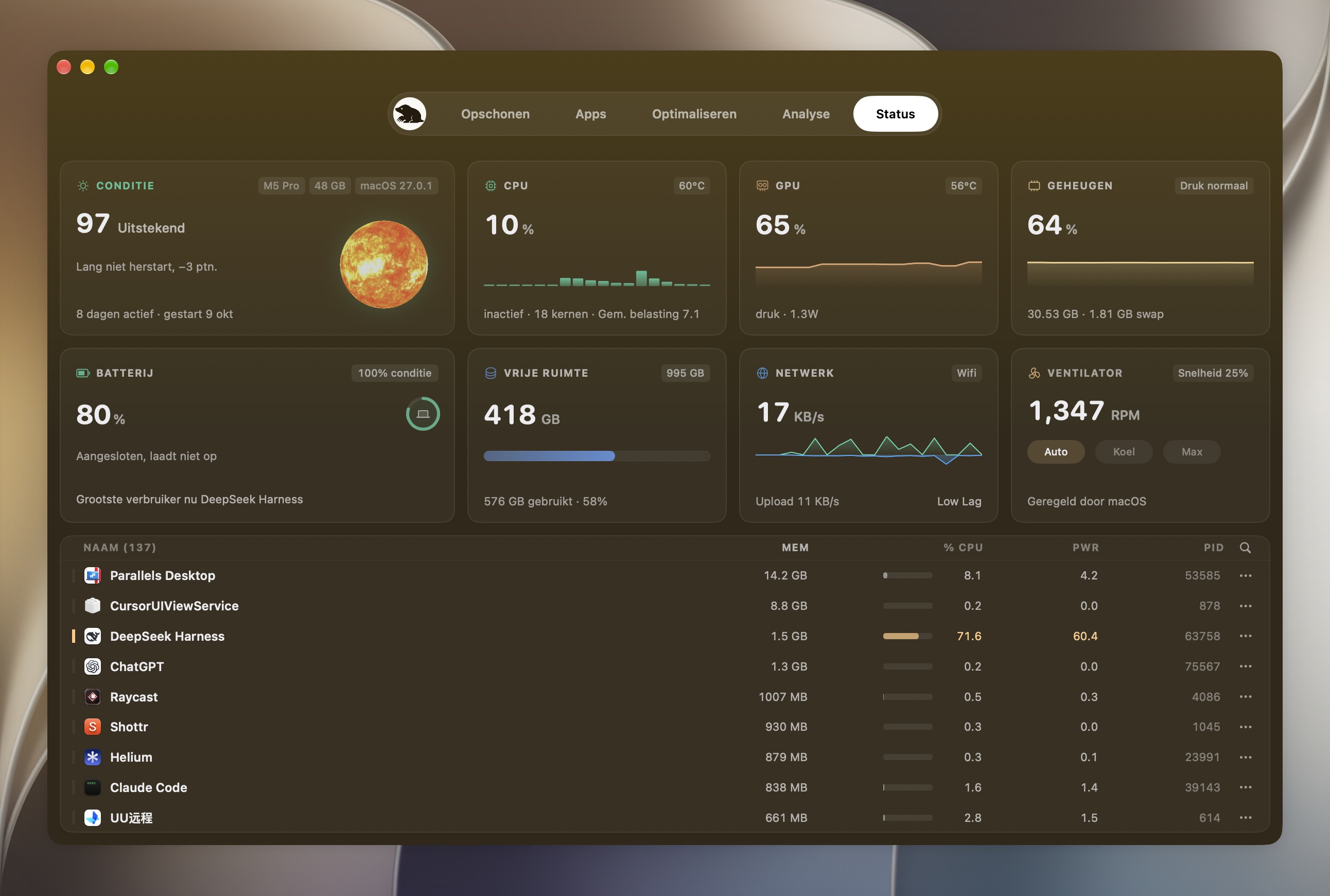Switch to the Opschonen tab
This screenshot has height=896, width=1330.
tap(495, 114)
